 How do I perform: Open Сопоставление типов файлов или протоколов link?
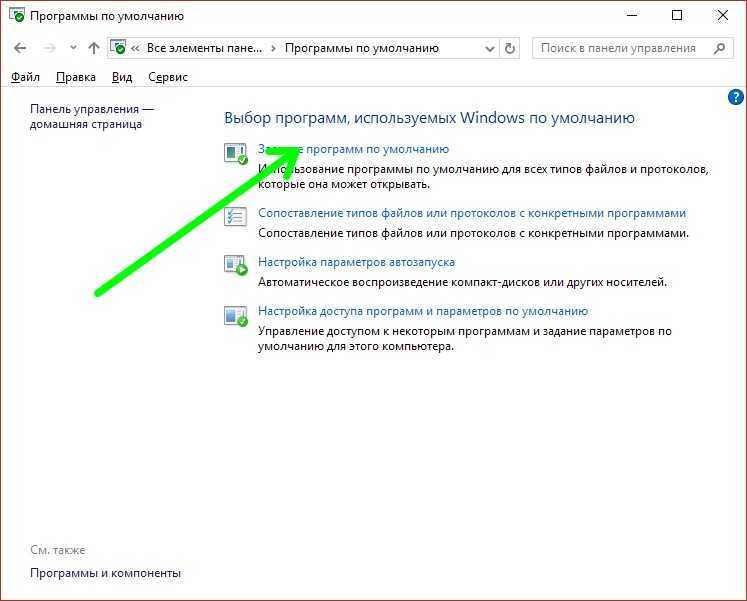[472, 213]
